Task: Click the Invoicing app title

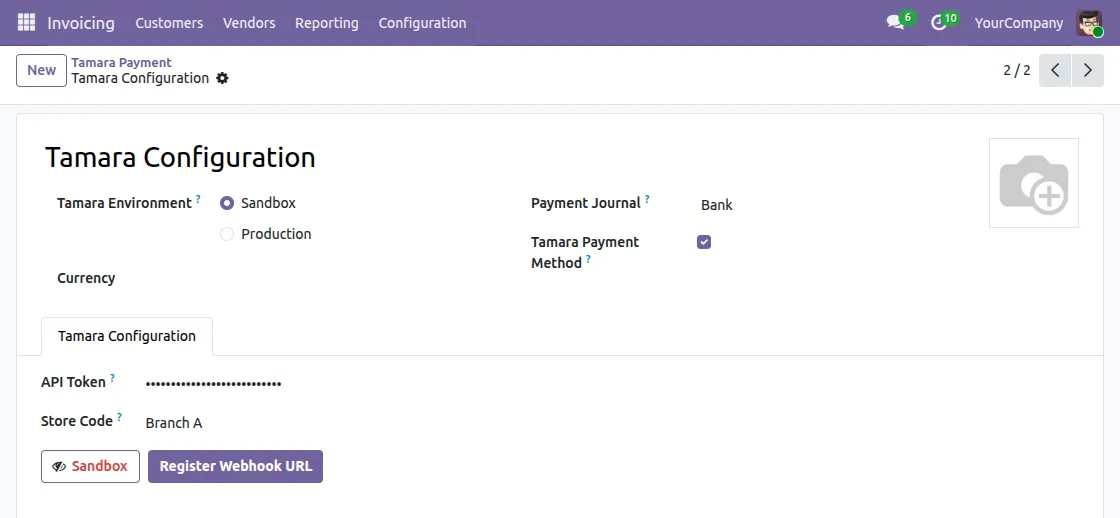Action: point(81,23)
